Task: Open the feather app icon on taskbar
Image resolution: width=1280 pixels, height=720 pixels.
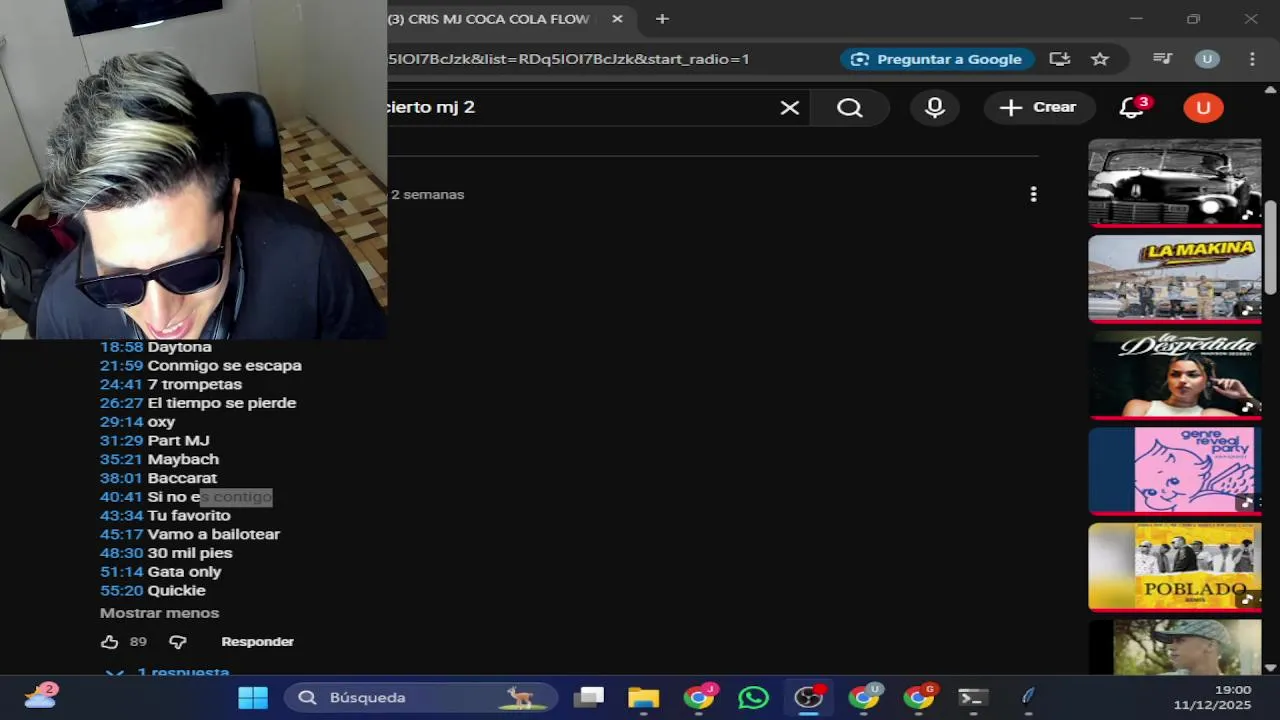Action: 1027,697
